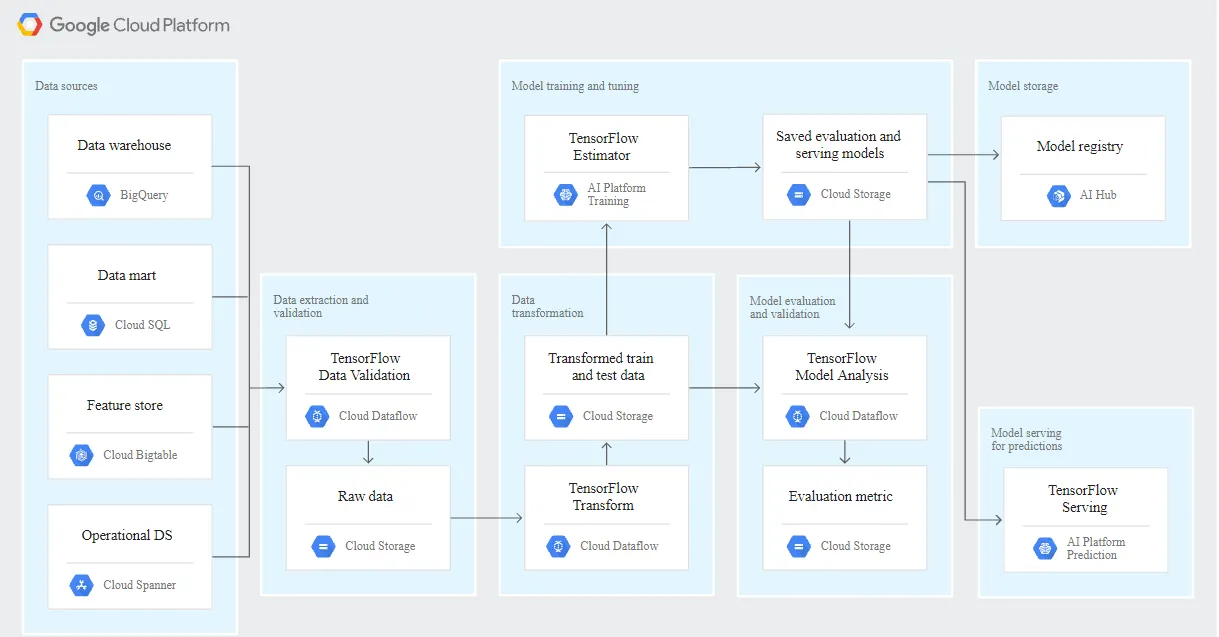This screenshot has width=1219, height=637.
Task: Click the Cloud Spanner icon under Operational DS
Action: 81,585
